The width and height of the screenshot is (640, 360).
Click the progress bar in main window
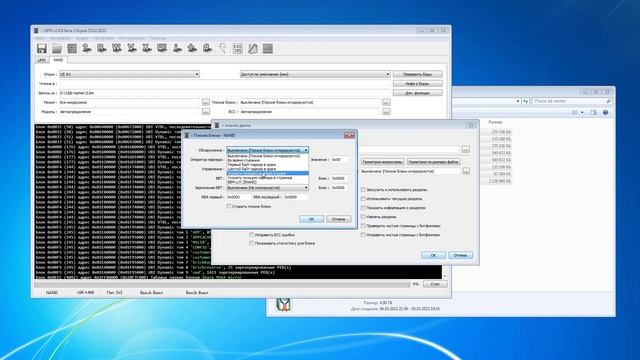(222, 284)
